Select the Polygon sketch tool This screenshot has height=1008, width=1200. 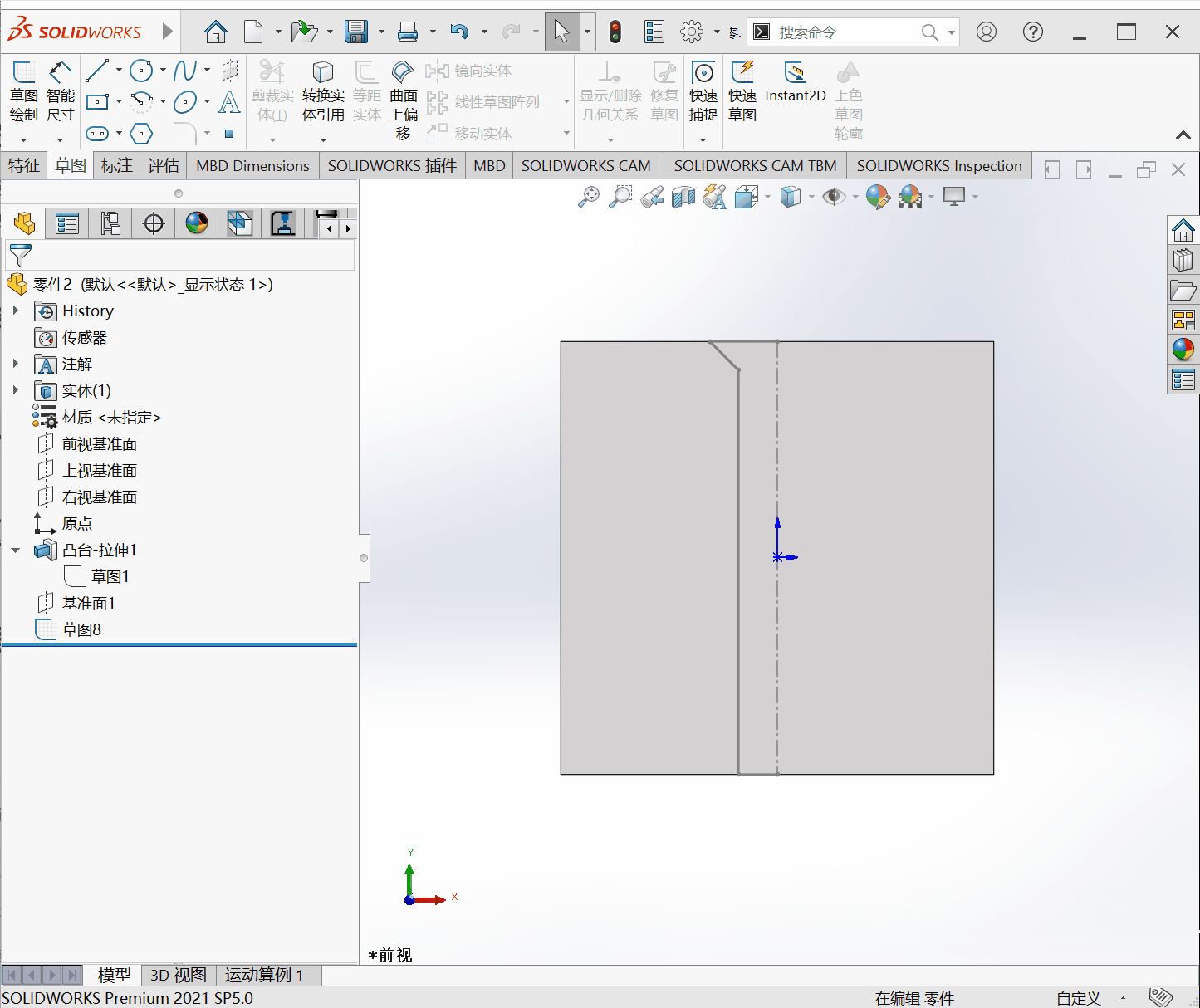click(x=141, y=134)
